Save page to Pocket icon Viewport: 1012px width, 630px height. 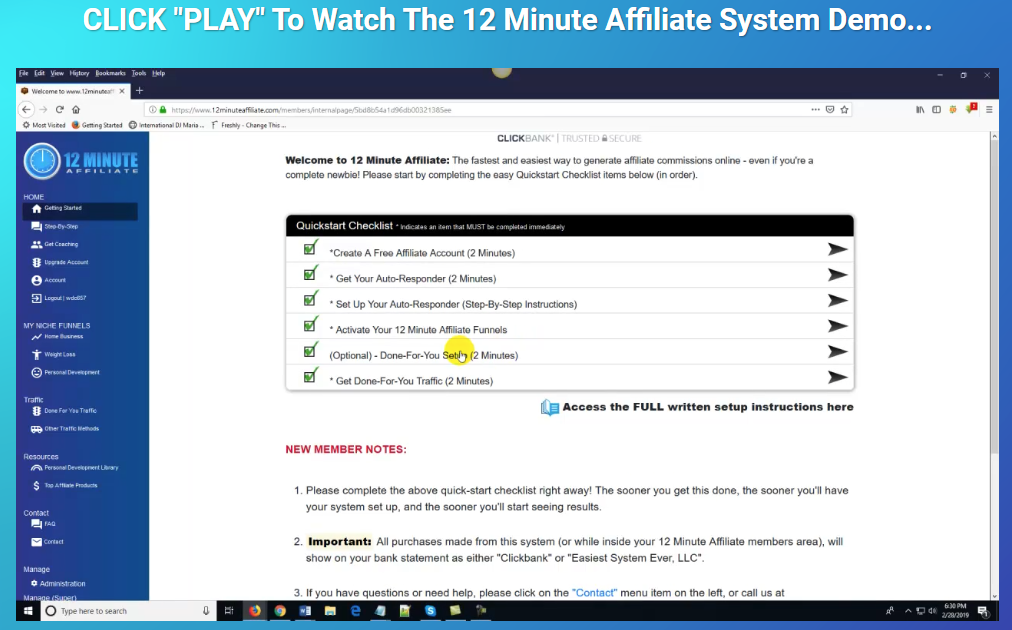[830, 110]
